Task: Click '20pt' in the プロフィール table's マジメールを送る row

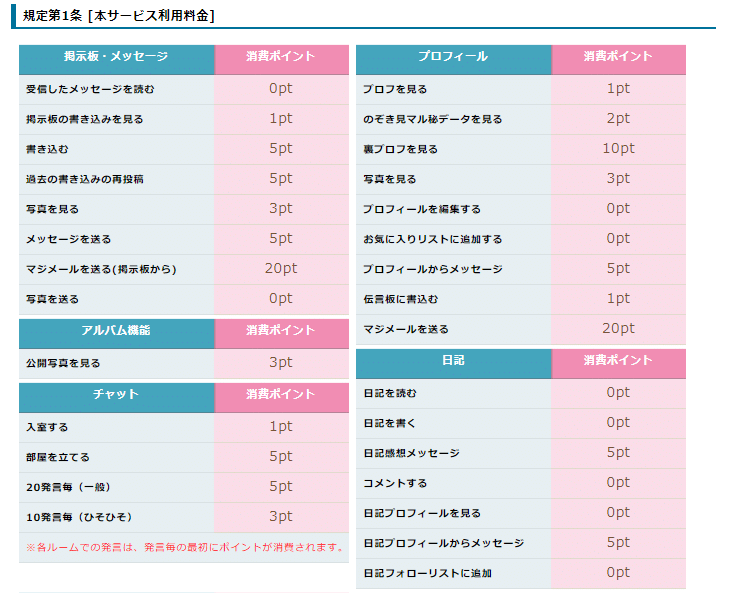Action: click(x=618, y=329)
